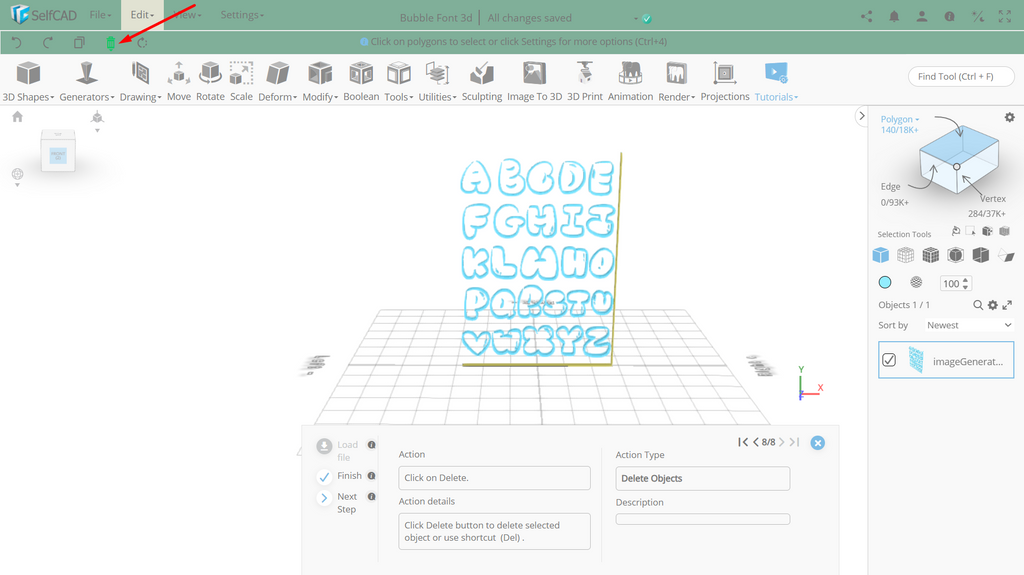Open the 3D Shapes tool

pyautogui.click(x=28, y=82)
